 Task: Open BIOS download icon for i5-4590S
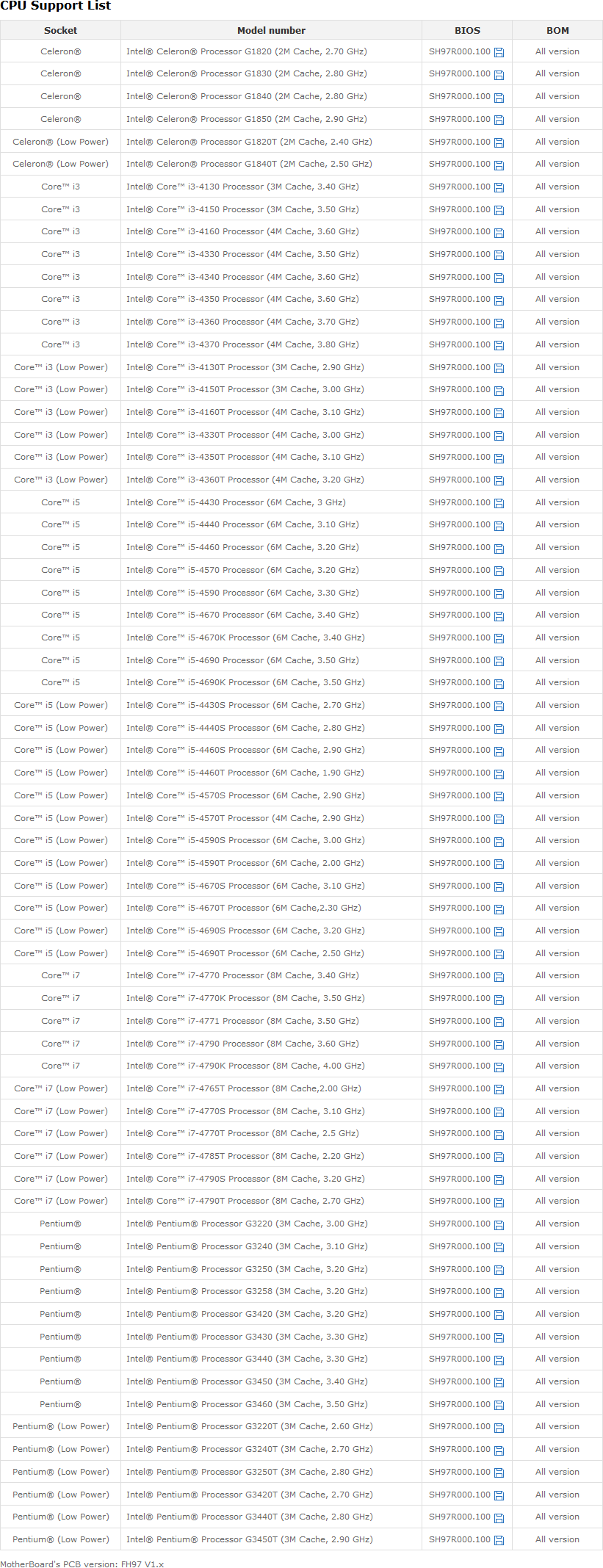click(499, 841)
